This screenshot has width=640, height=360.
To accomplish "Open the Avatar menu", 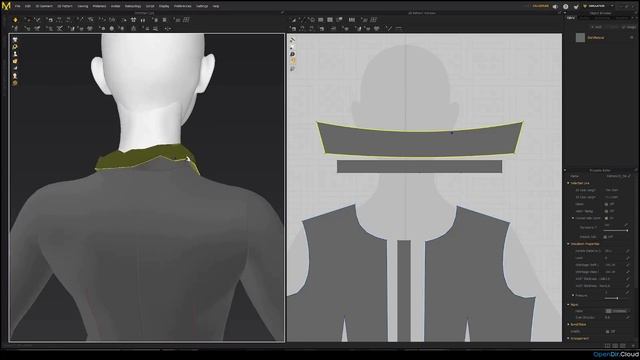I will [116, 6].
